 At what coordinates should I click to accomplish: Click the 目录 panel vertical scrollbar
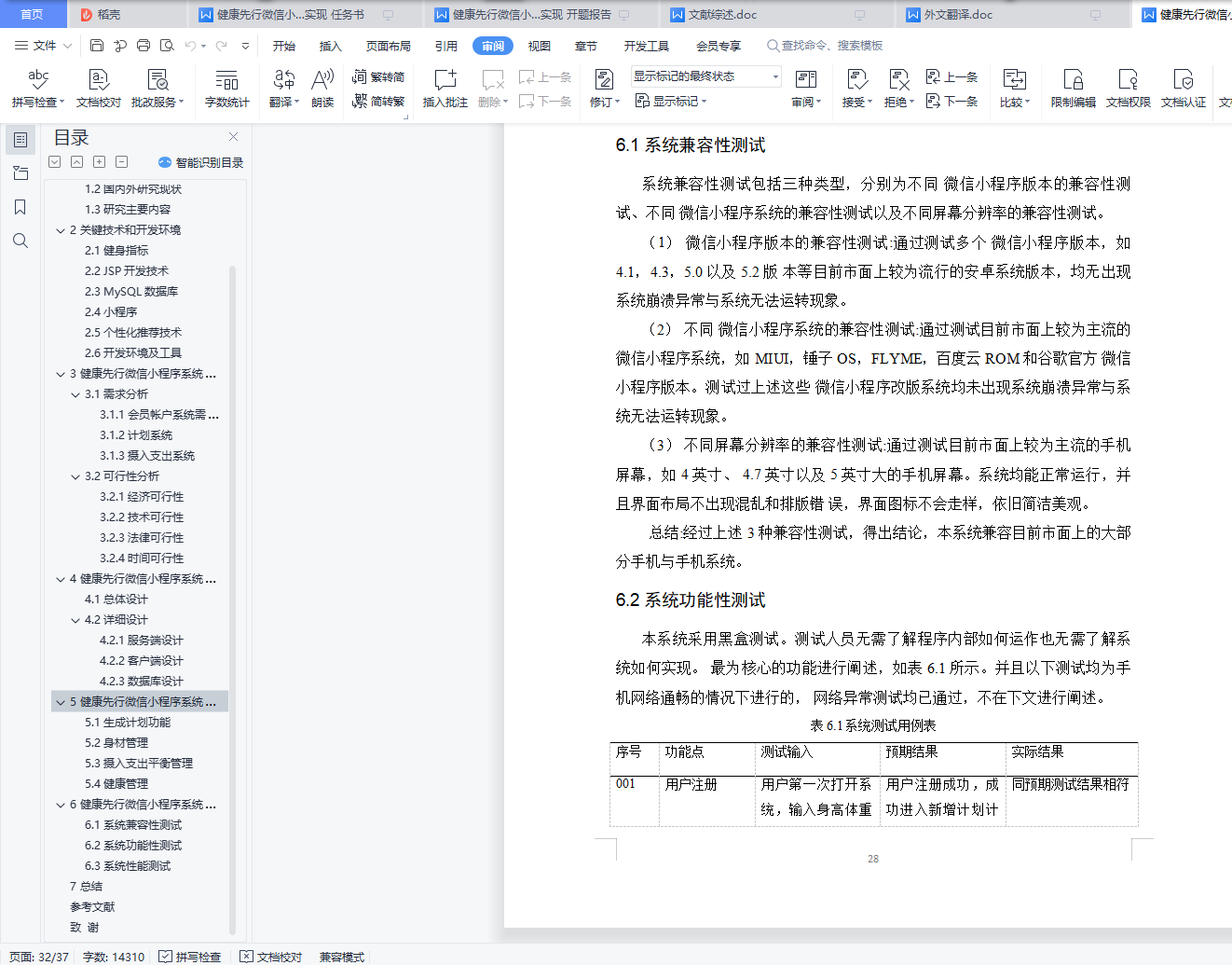232,600
